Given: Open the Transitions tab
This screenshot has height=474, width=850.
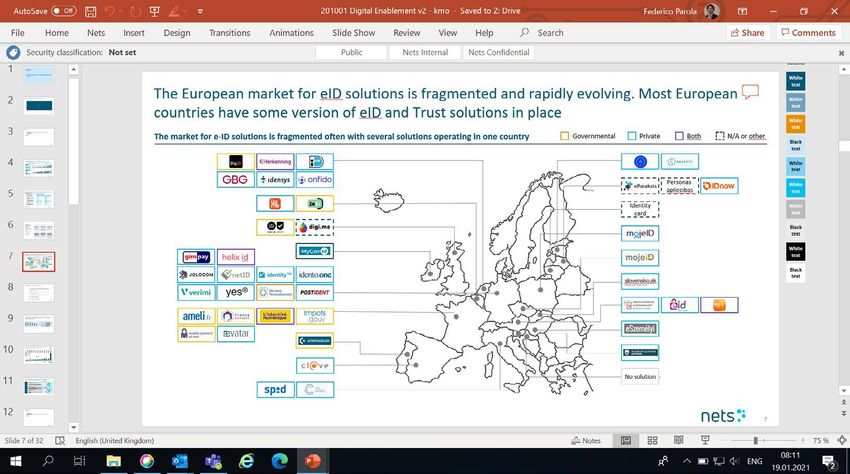Looking at the screenshot, I should pos(230,33).
